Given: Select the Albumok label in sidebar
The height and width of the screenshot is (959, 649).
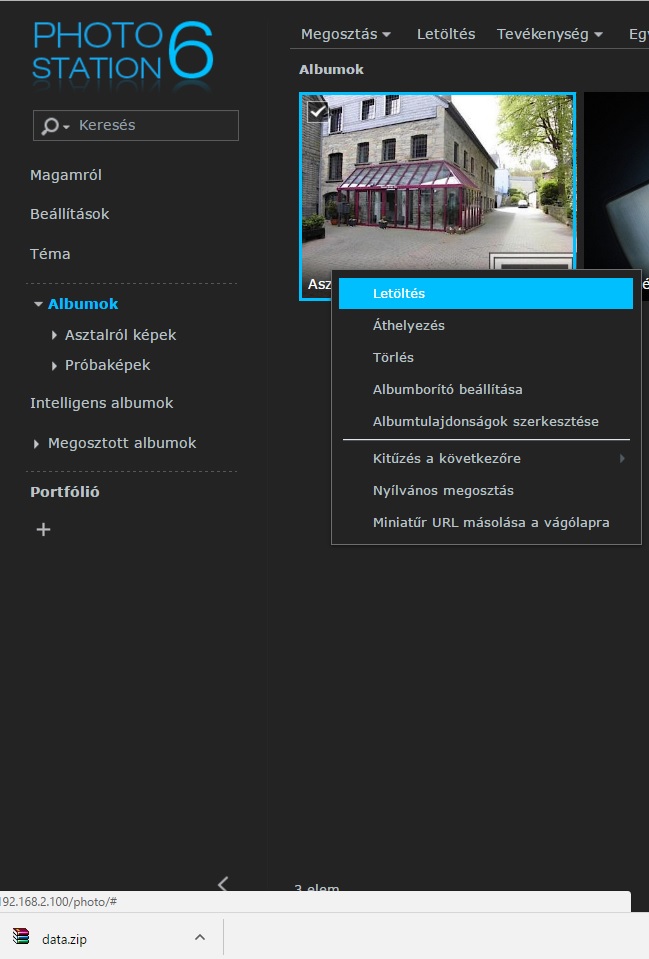Looking at the screenshot, I should pos(83,304).
